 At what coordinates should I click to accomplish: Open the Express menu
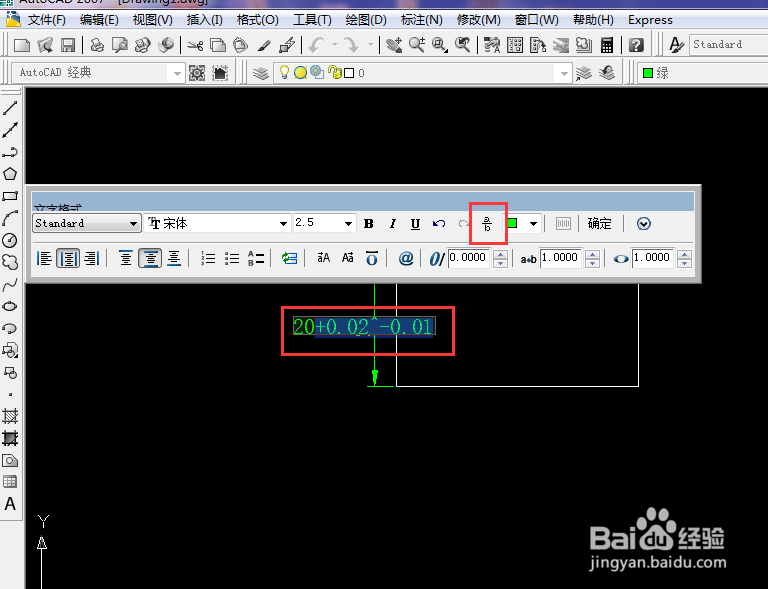(650, 20)
